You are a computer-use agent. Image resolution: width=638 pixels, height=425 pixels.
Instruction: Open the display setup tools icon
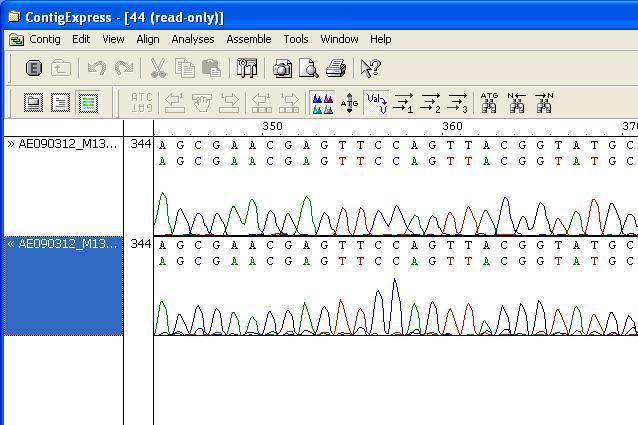[247, 68]
